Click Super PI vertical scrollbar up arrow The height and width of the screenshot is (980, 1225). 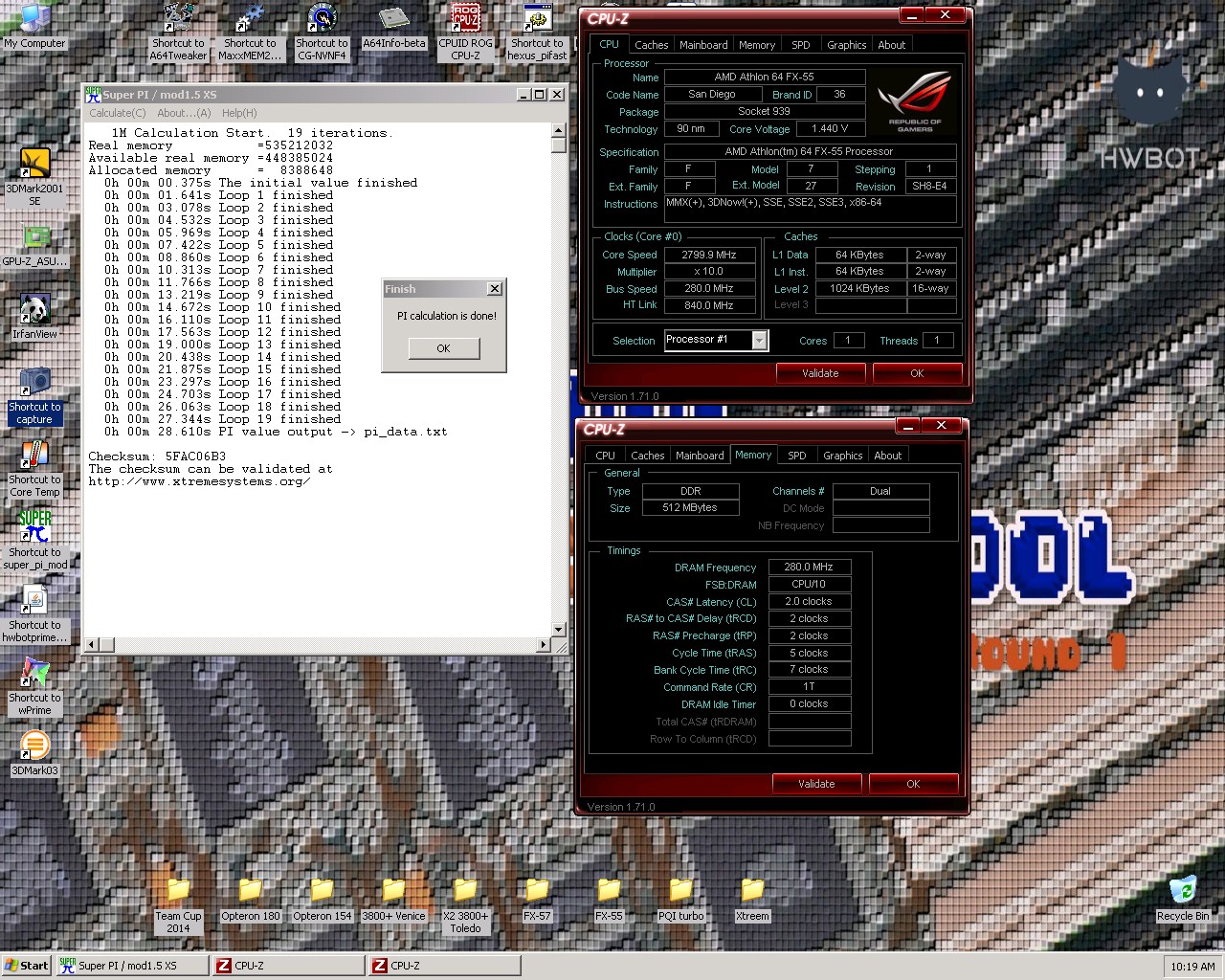click(x=559, y=131)
